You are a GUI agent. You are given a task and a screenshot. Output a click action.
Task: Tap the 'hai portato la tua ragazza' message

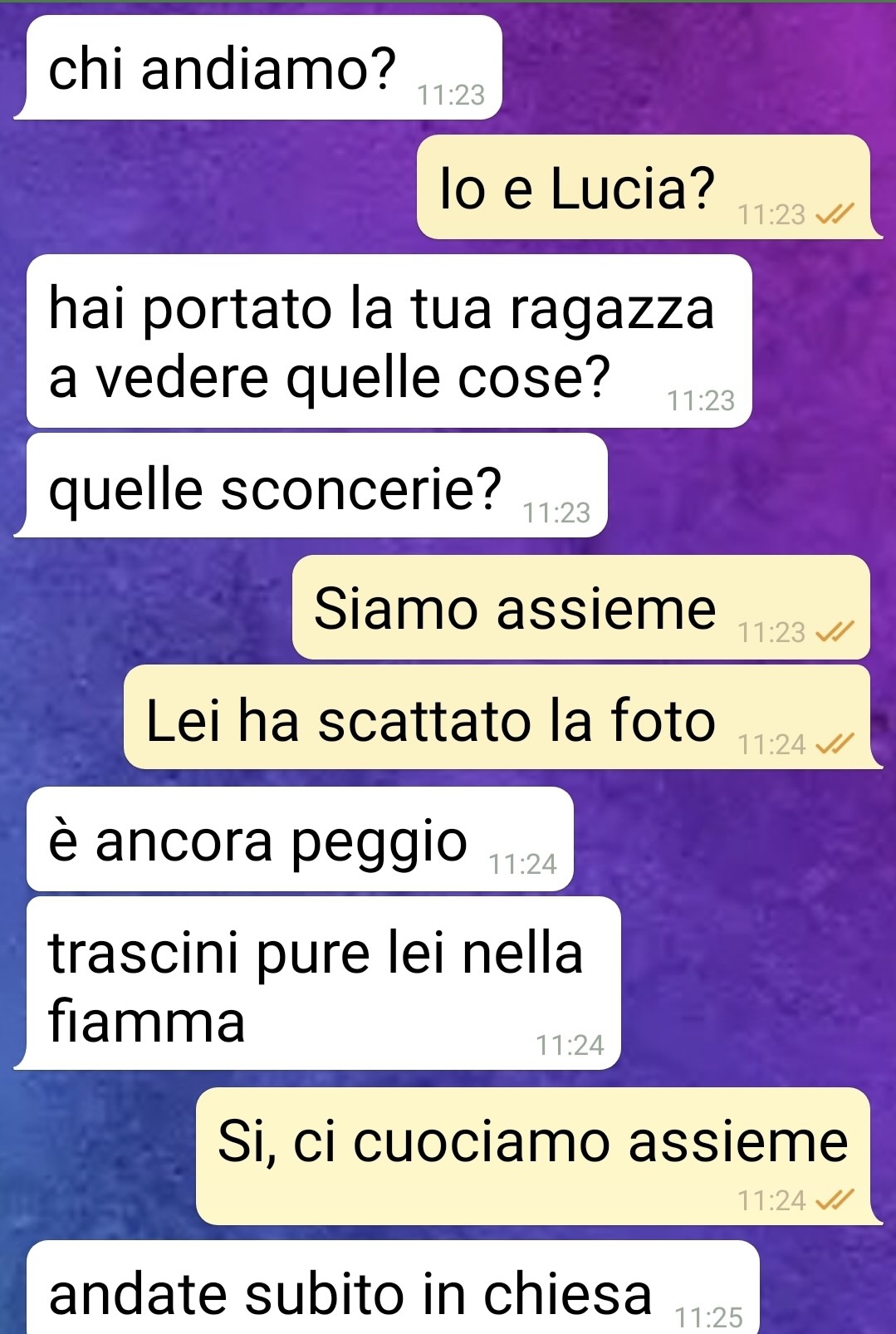(x=389, y=341)
